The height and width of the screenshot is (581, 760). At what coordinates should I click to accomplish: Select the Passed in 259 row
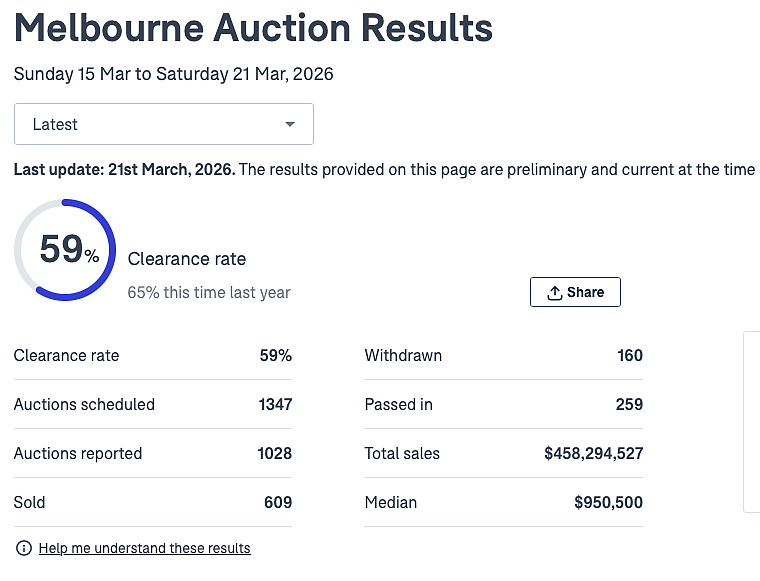(x=504, y=404)
